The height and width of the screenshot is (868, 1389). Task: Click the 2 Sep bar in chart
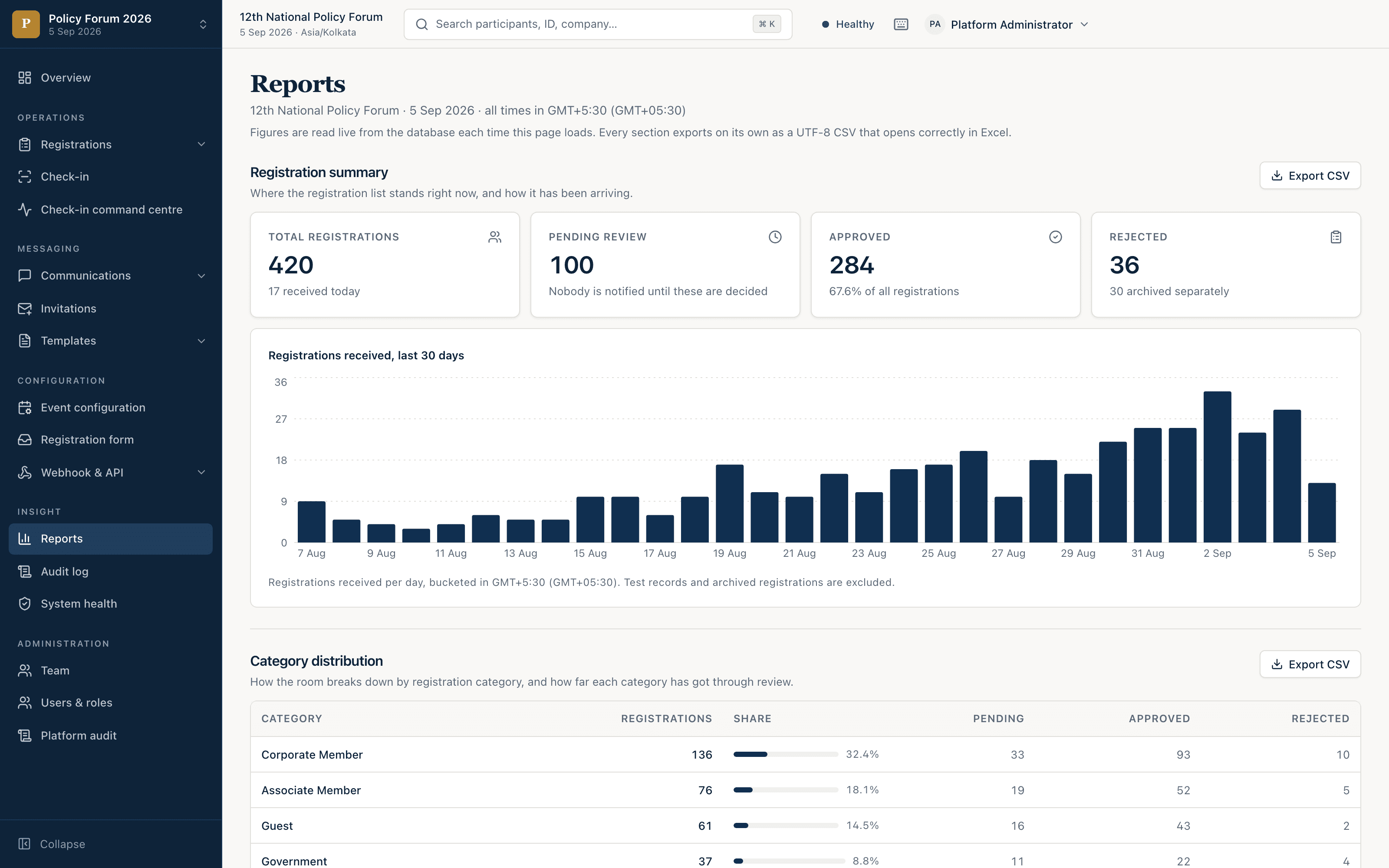point(1218,467)
